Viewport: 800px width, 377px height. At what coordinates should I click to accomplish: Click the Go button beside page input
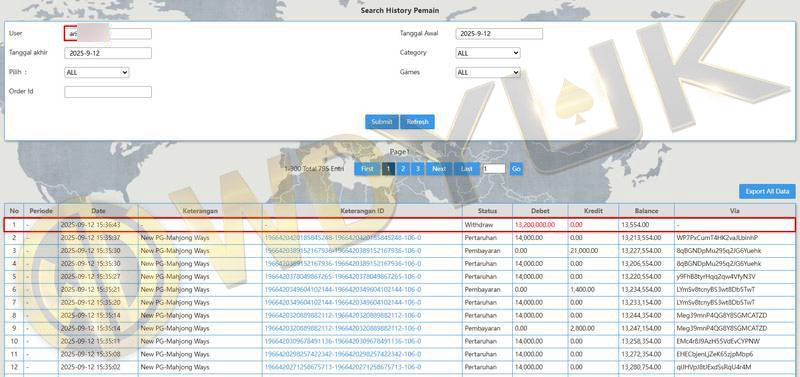(516, 169)
